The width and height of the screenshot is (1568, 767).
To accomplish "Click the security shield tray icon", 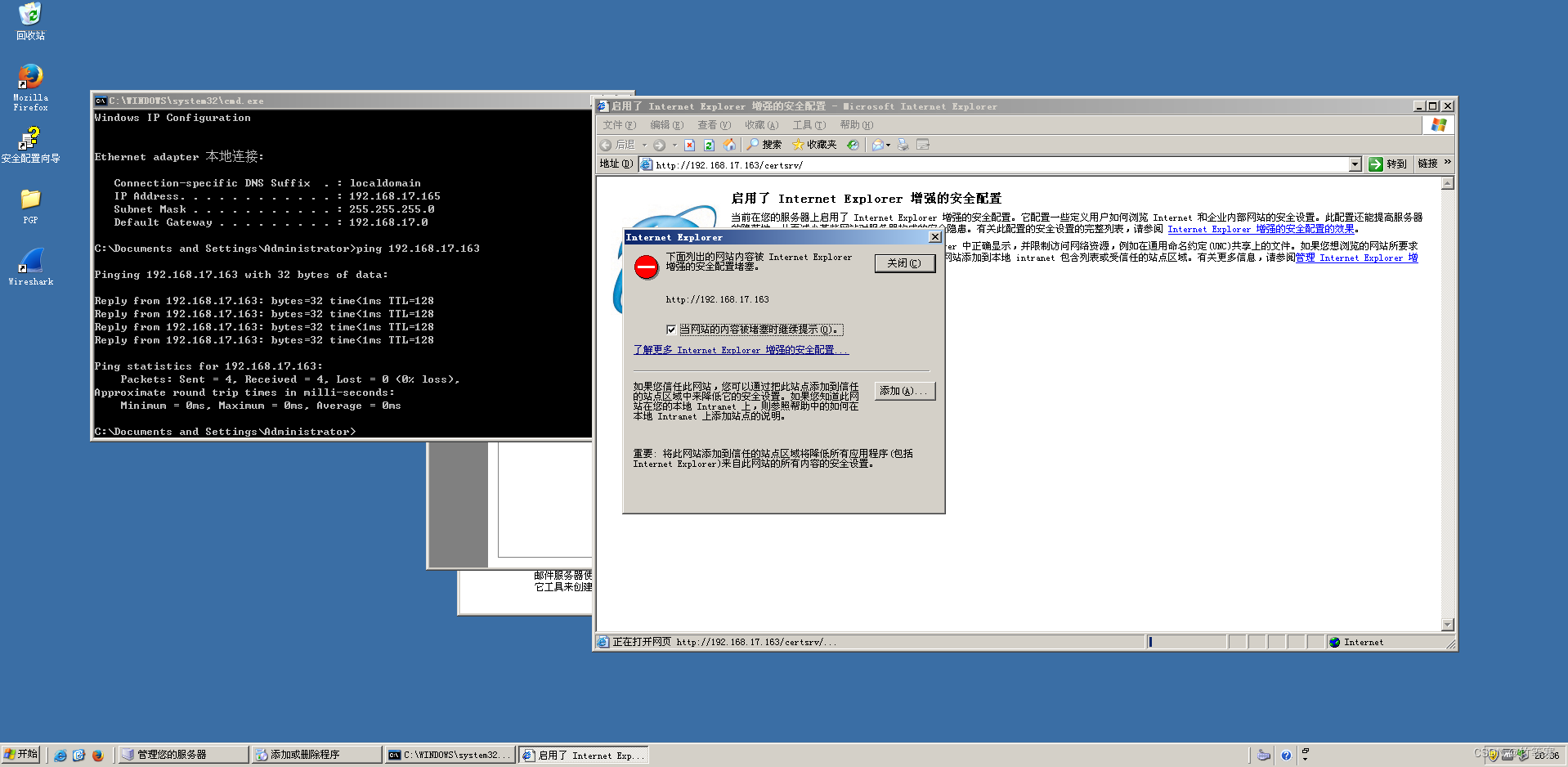I will point(1494,755).
